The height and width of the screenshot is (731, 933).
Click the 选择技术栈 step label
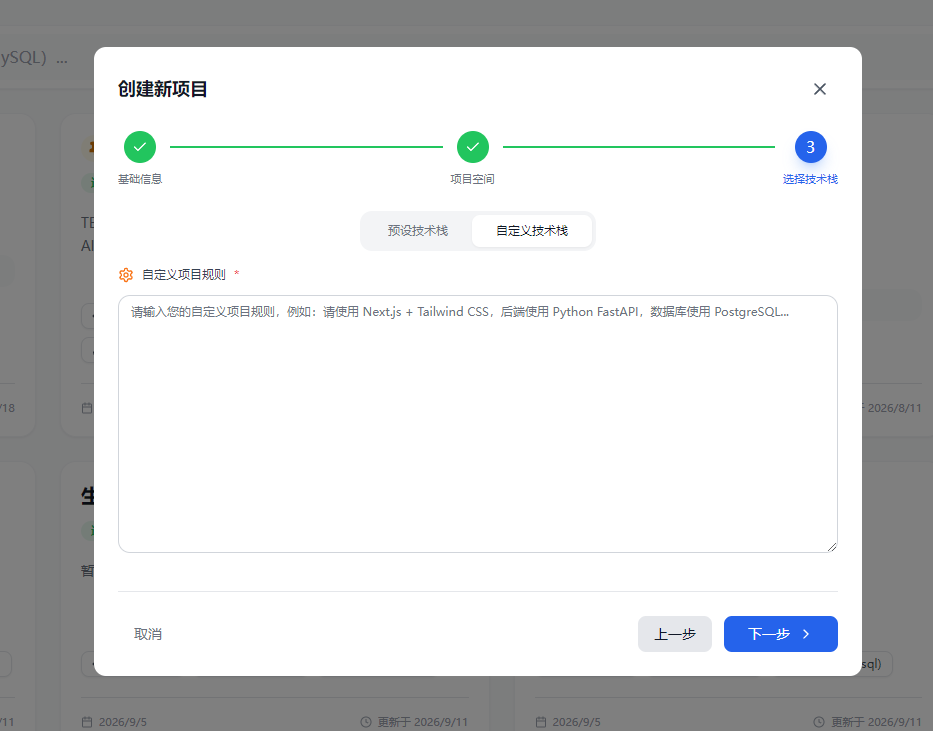(x=810, y=179)
